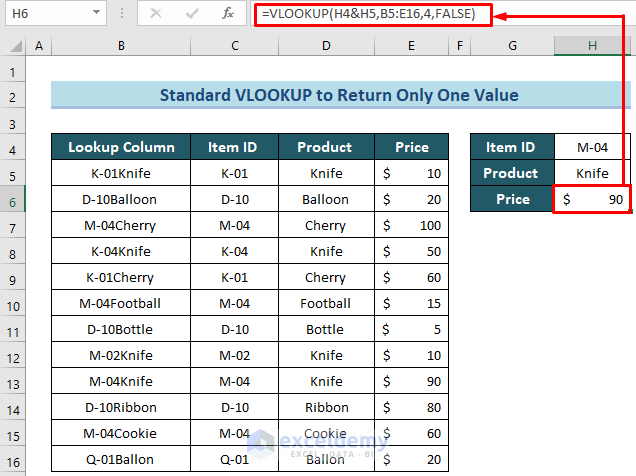Select column G header
The width and height of the screenshot is (636, 476).
tap(512, 46)
